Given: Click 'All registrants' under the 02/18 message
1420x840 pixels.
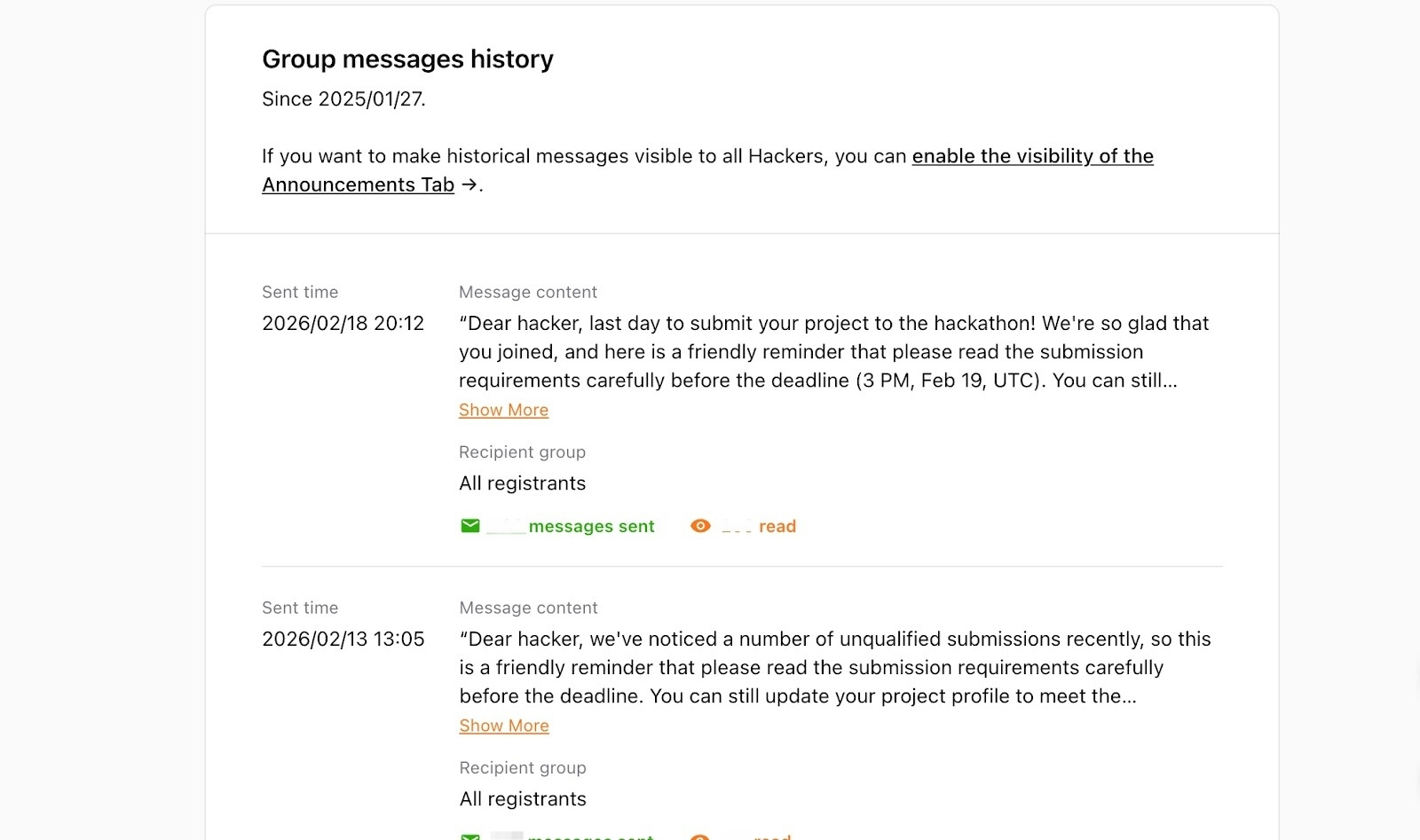Looking at the screenshot, I should point(522,483).
